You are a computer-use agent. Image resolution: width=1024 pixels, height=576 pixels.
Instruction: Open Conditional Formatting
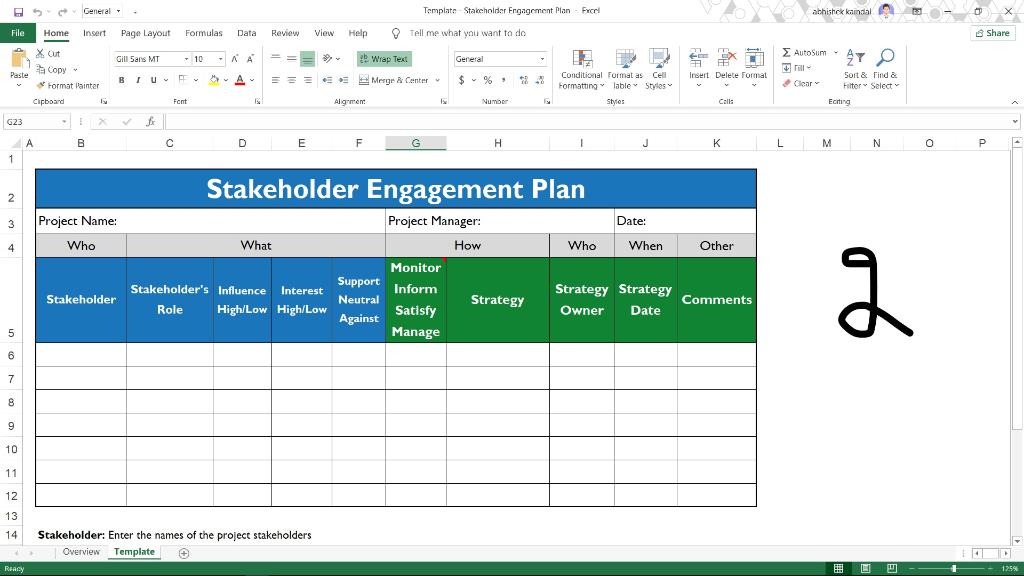coord(581,70)
